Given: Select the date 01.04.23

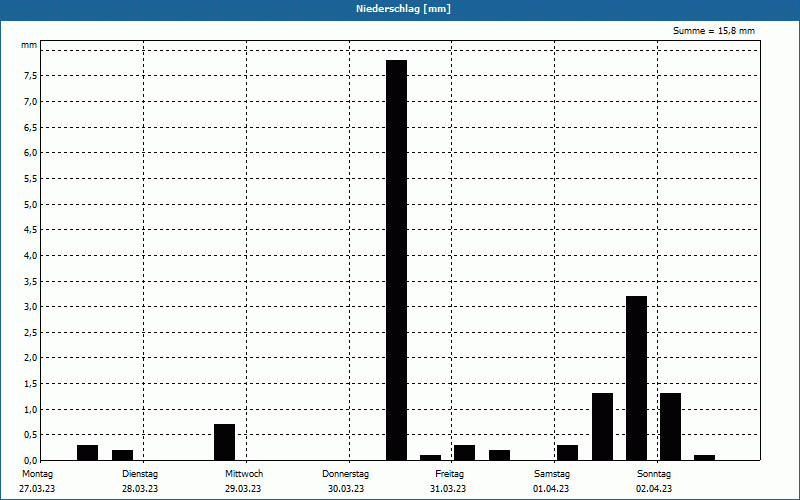Looking at the screenshot, I should tap(551, 489).
